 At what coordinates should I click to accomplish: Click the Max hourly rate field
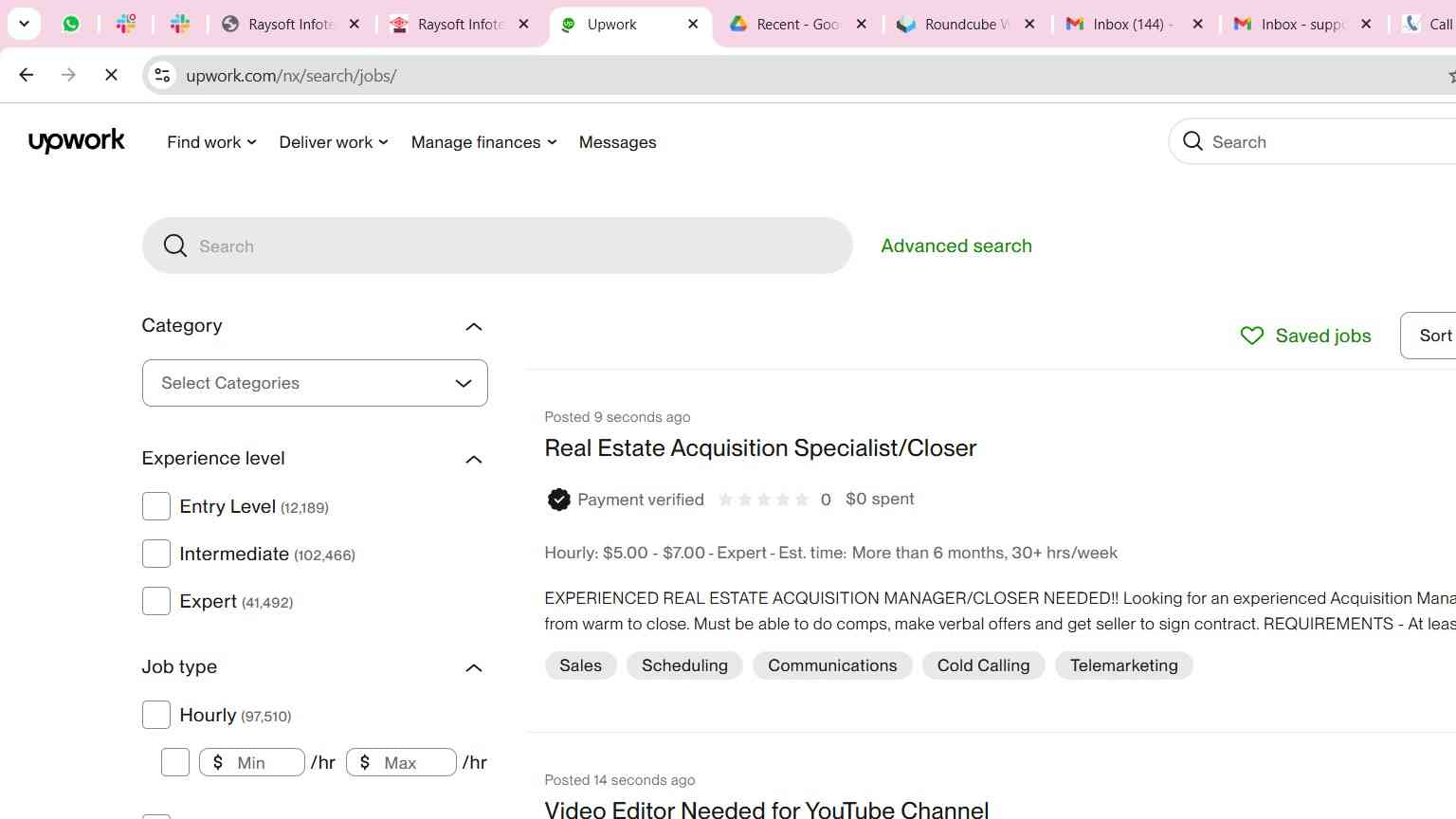[402, 762]
